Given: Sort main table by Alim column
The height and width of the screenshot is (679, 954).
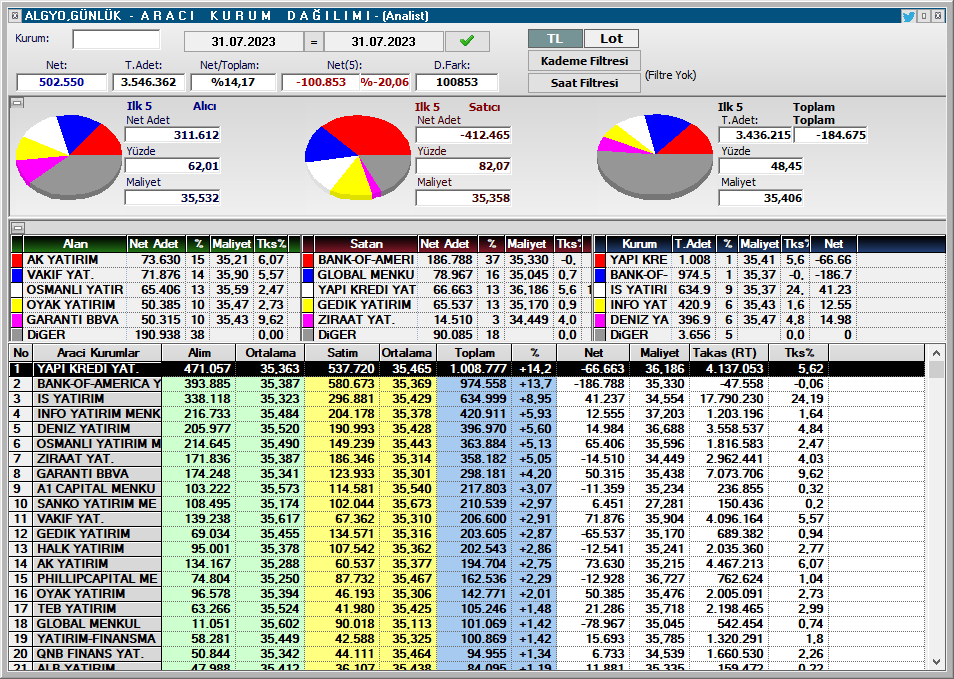Looking at the screenshot, I should [x=199, y=353].
